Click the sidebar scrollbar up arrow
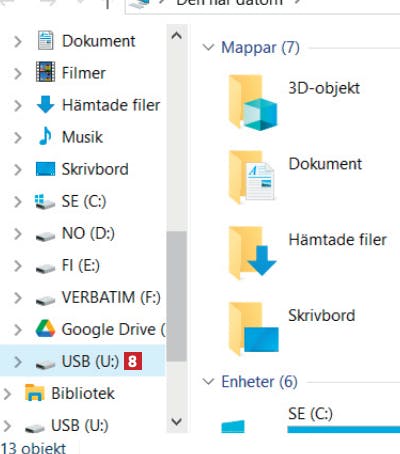 click(x=176, y=35)
